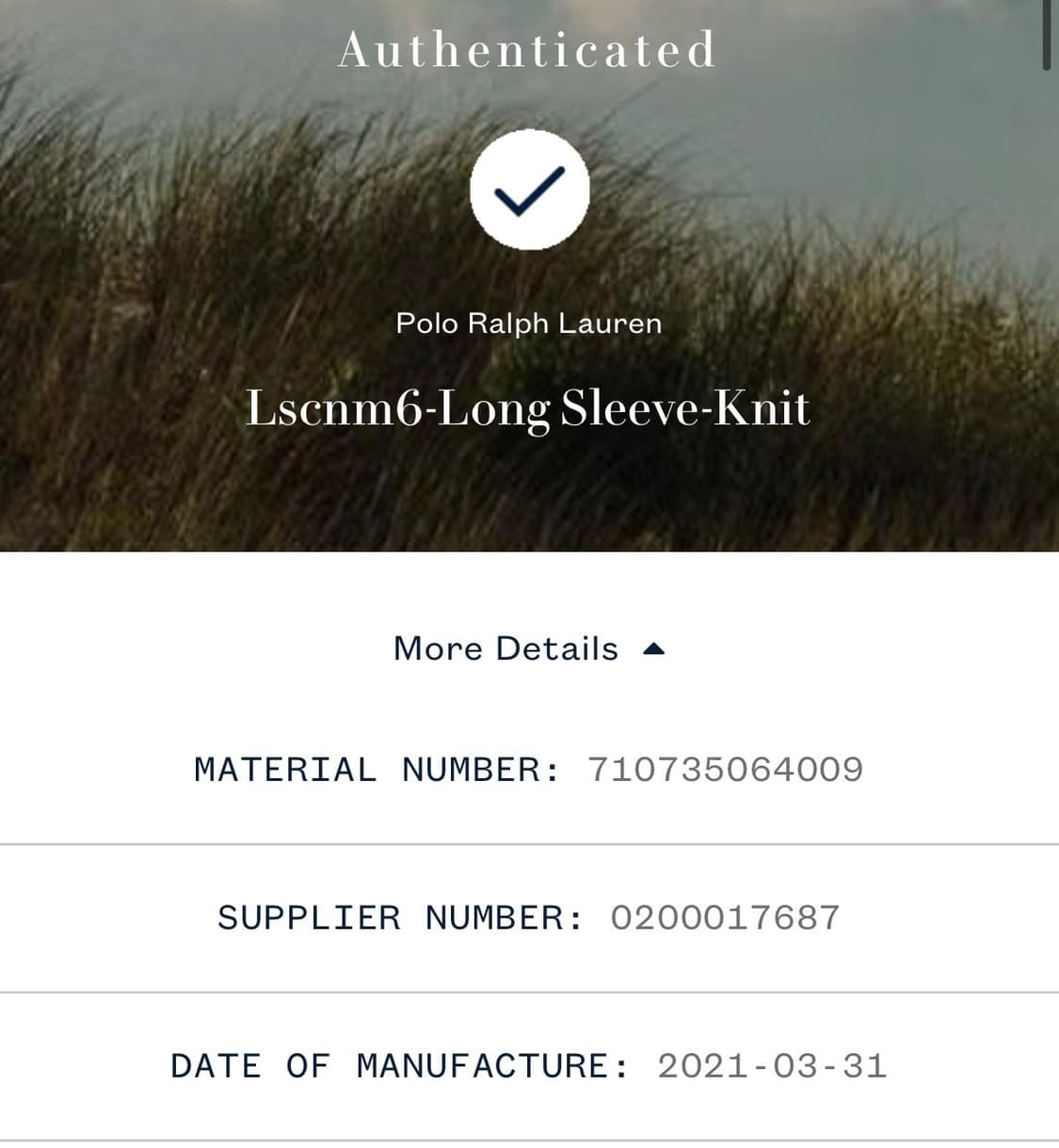
Task: Select manufacture date value 2021-03-31
Action: tap(772, 1066)
